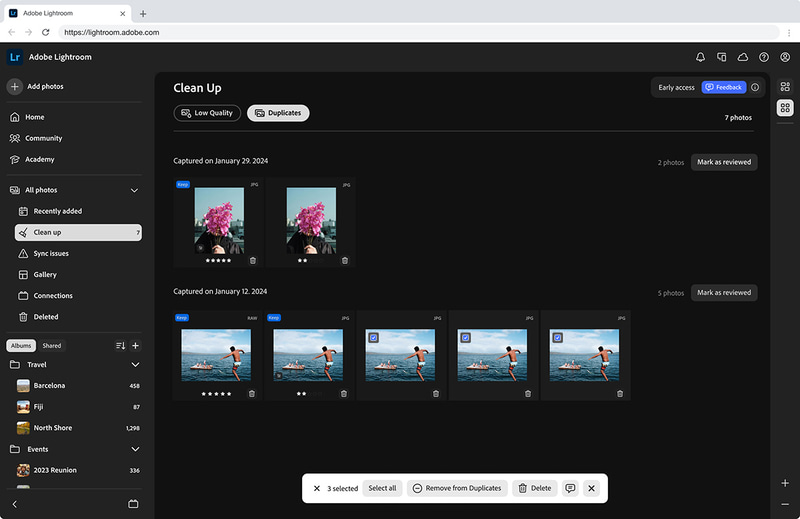This screenshot has width=800, height=519.
Task: Set star rating on RAW beach photo
Action: pyautogui.click(x=216, y=394)
